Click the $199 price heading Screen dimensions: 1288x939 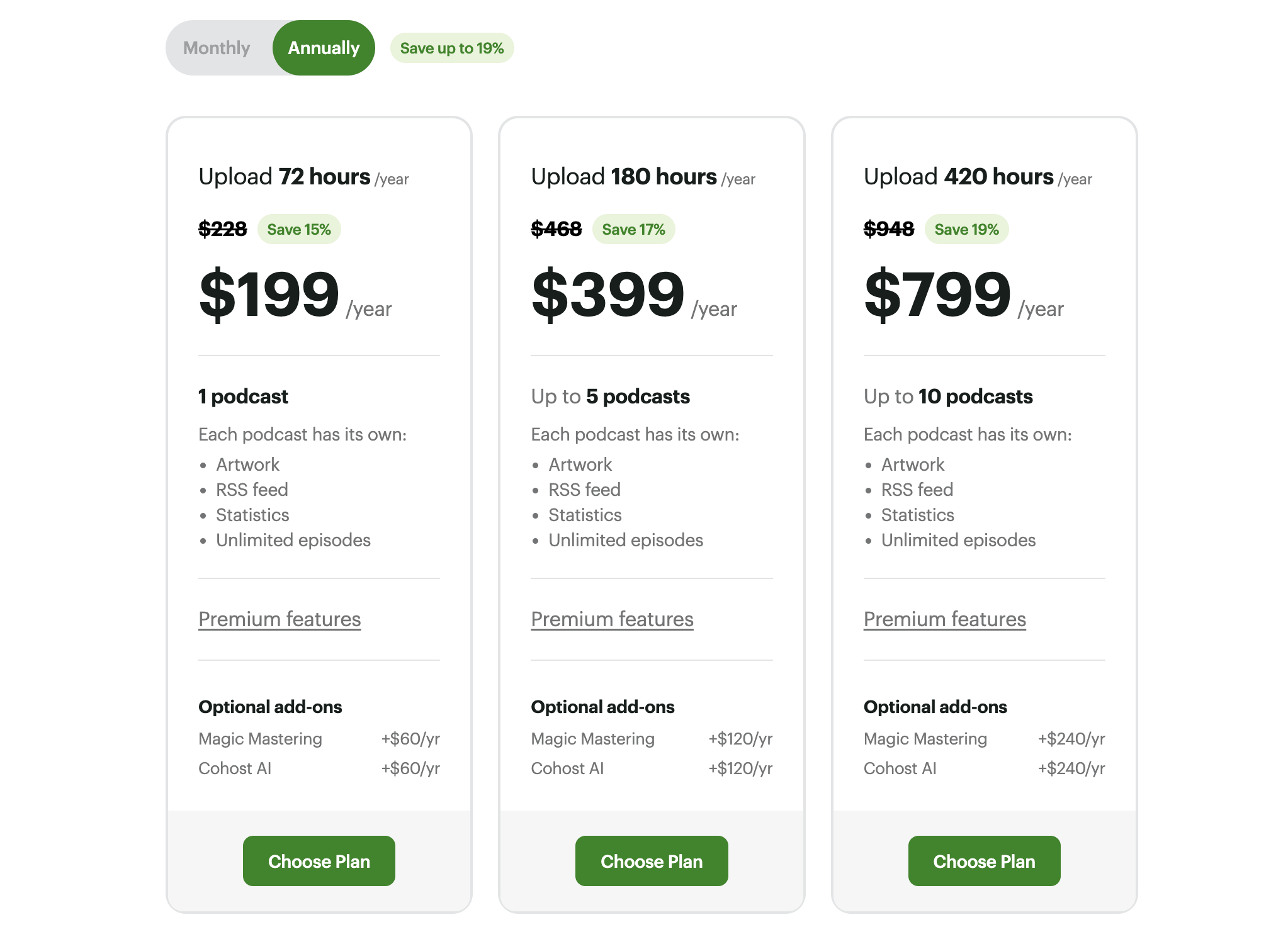pos(269,295)
